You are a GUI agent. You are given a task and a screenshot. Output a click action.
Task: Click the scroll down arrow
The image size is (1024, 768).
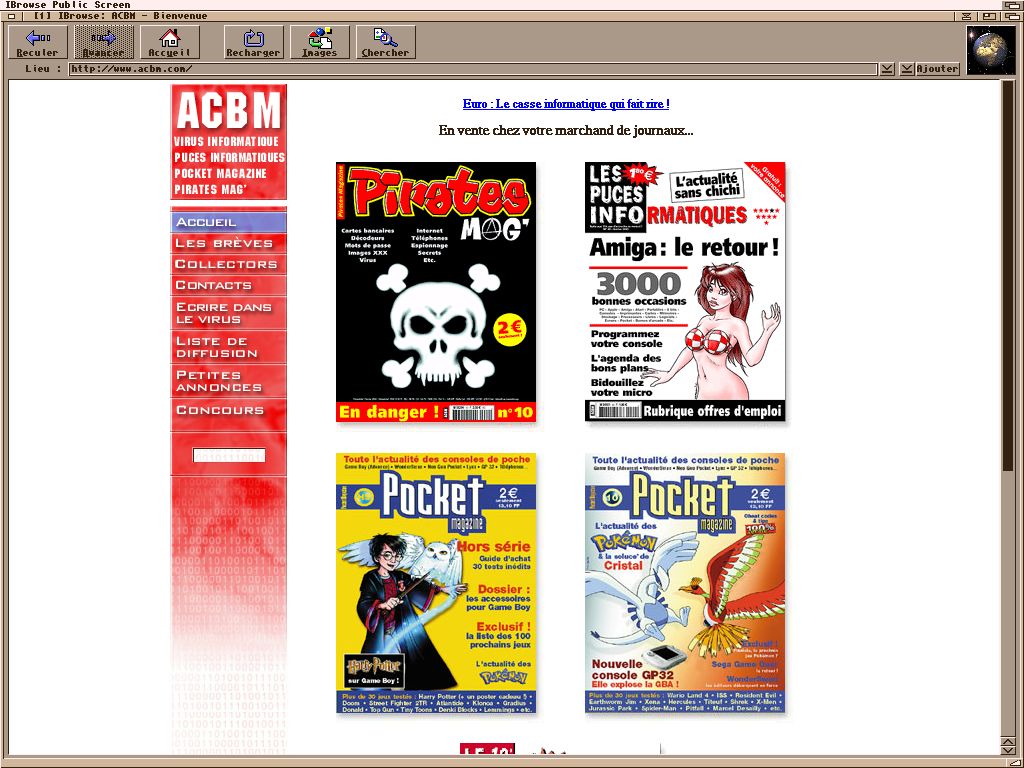(1008, 751)
